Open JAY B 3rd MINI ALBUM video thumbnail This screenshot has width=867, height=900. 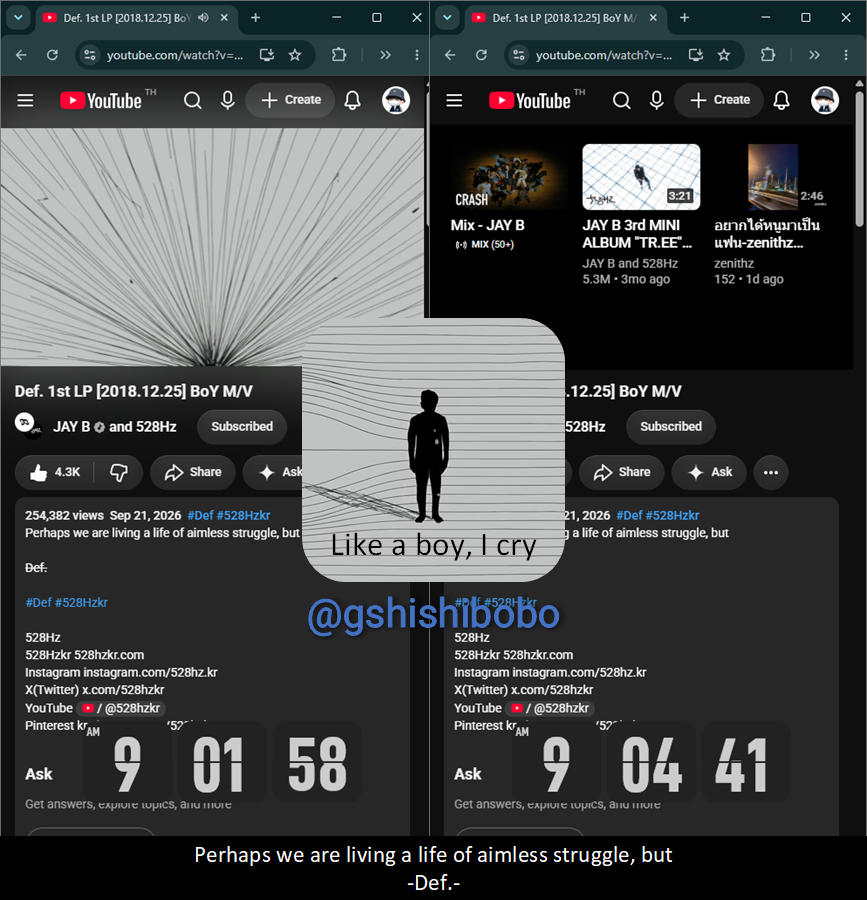coord(641,177)
